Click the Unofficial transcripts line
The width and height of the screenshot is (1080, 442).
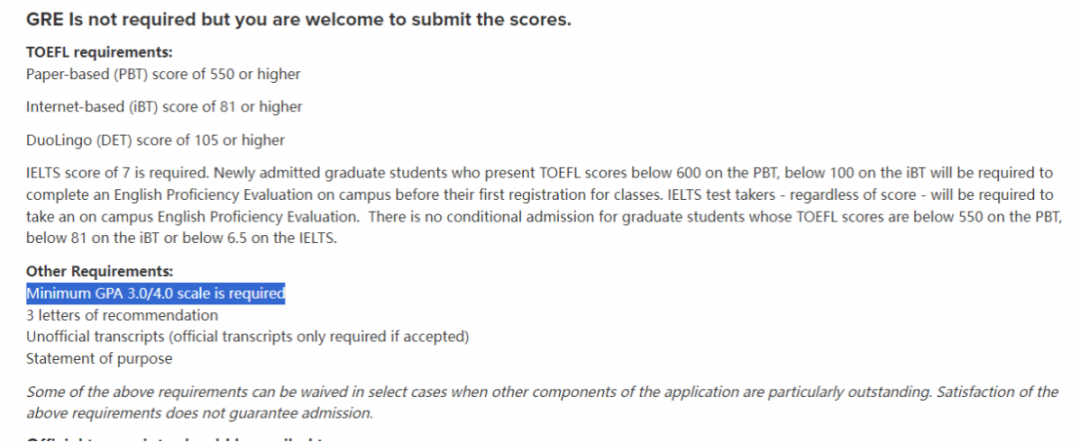click(x=247, y=337)
